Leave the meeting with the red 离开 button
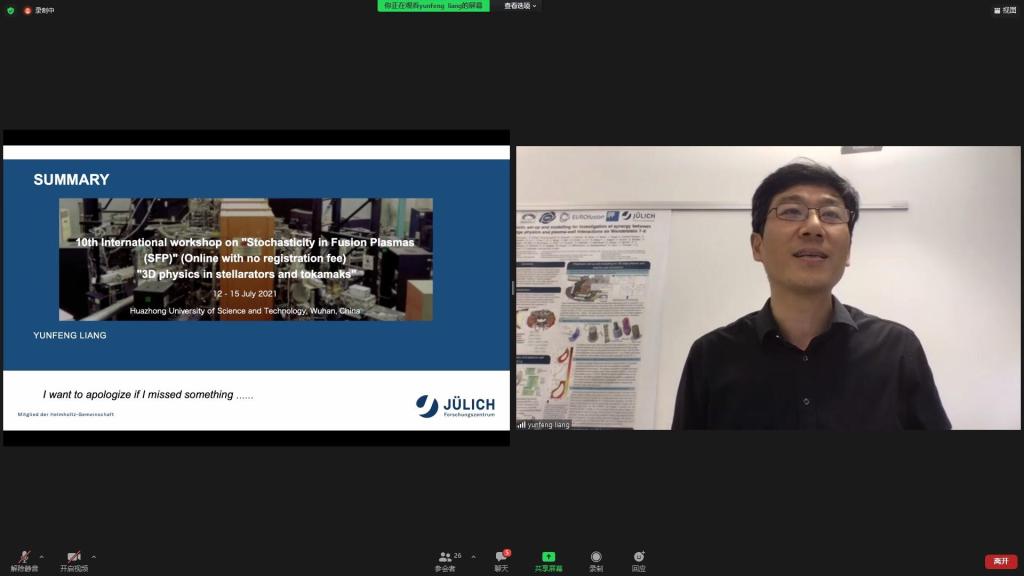The image size is (1024, 576). point(1000,561)
